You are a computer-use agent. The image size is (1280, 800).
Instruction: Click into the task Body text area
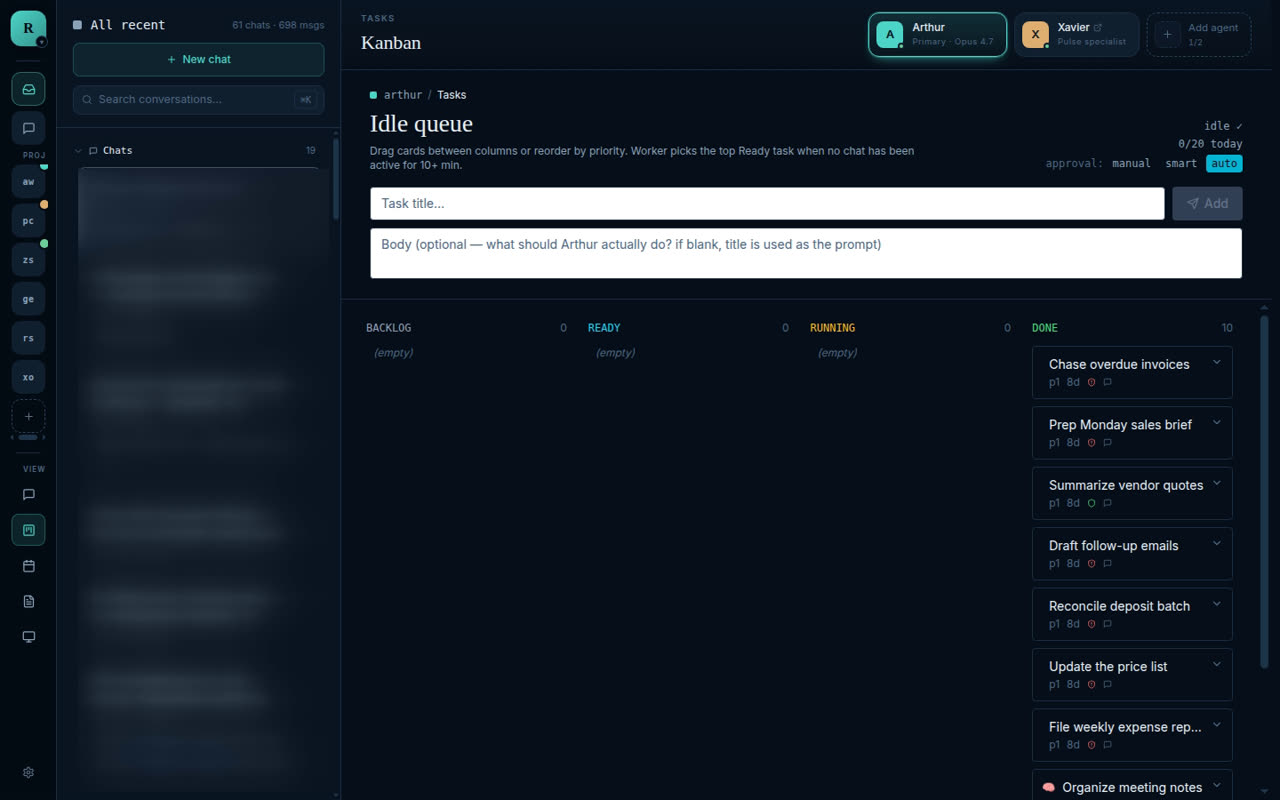(x=806, y=253)
